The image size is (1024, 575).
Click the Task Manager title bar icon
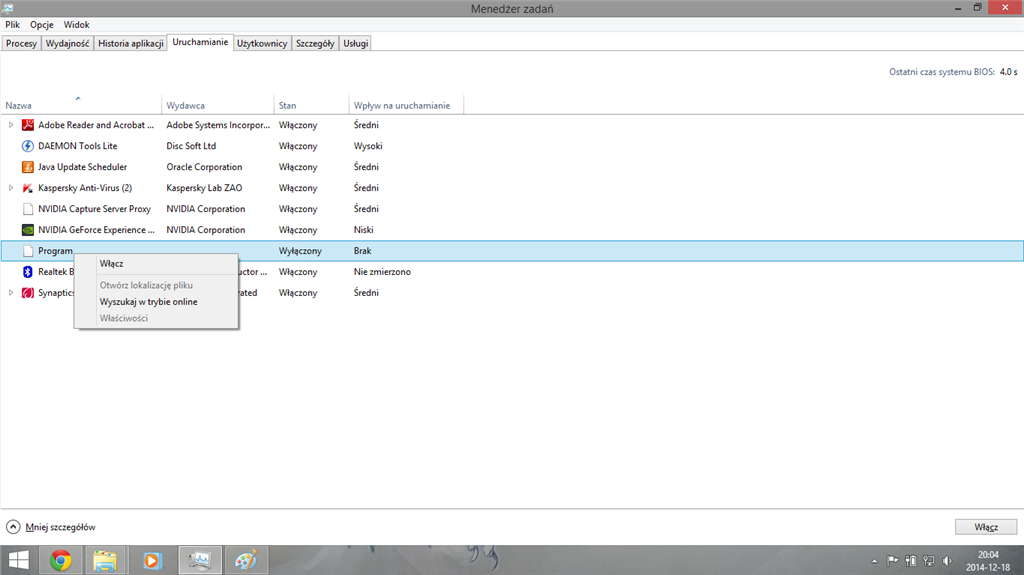[8, 8]
